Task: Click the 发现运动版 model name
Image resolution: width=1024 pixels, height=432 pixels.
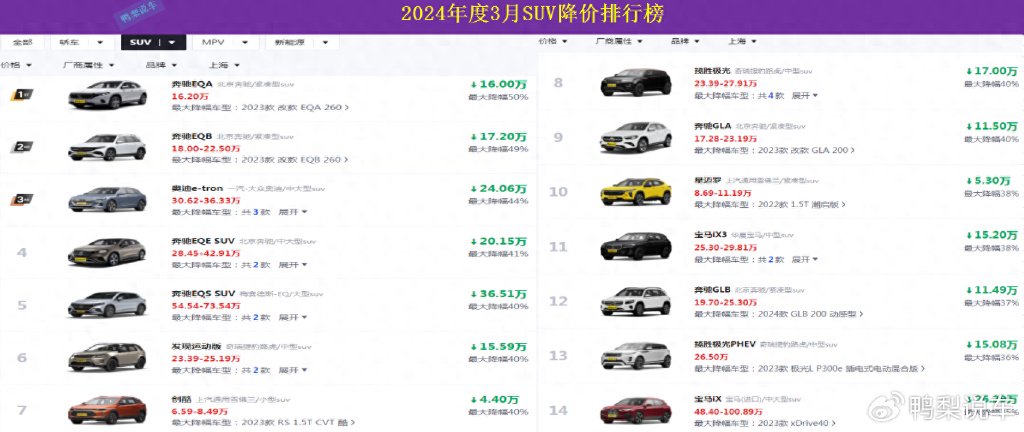Action: [196, 346]
